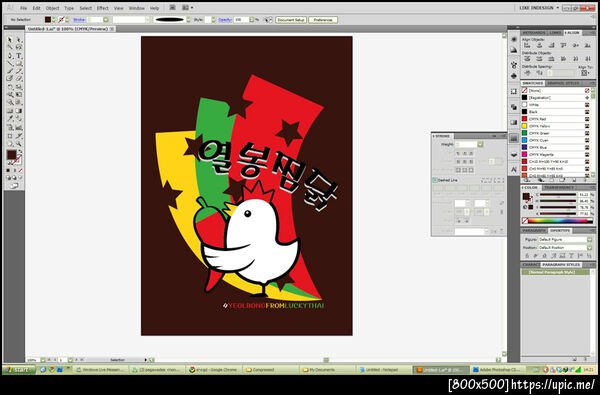Switch to the Paragraph tab
600x395 pixels.
(534, 231)
